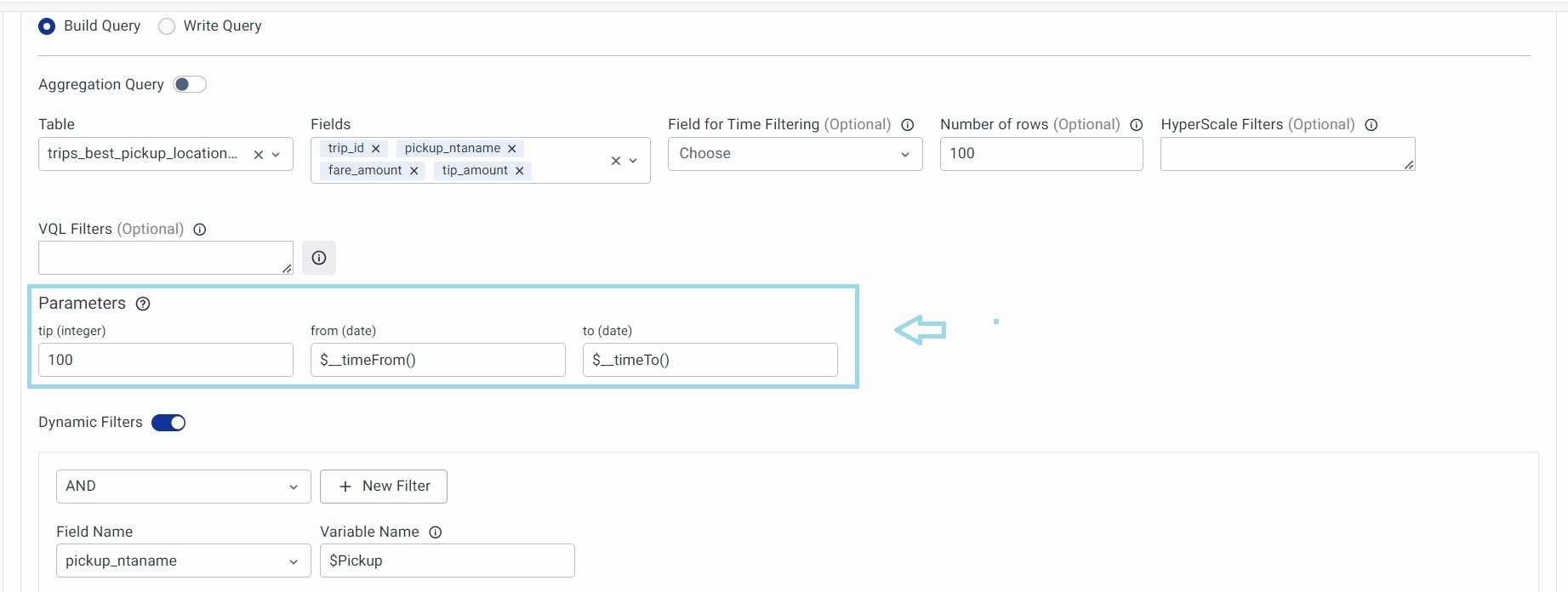Select the Write Query radio option
The image size is (1568, 592).
(167, 26)
